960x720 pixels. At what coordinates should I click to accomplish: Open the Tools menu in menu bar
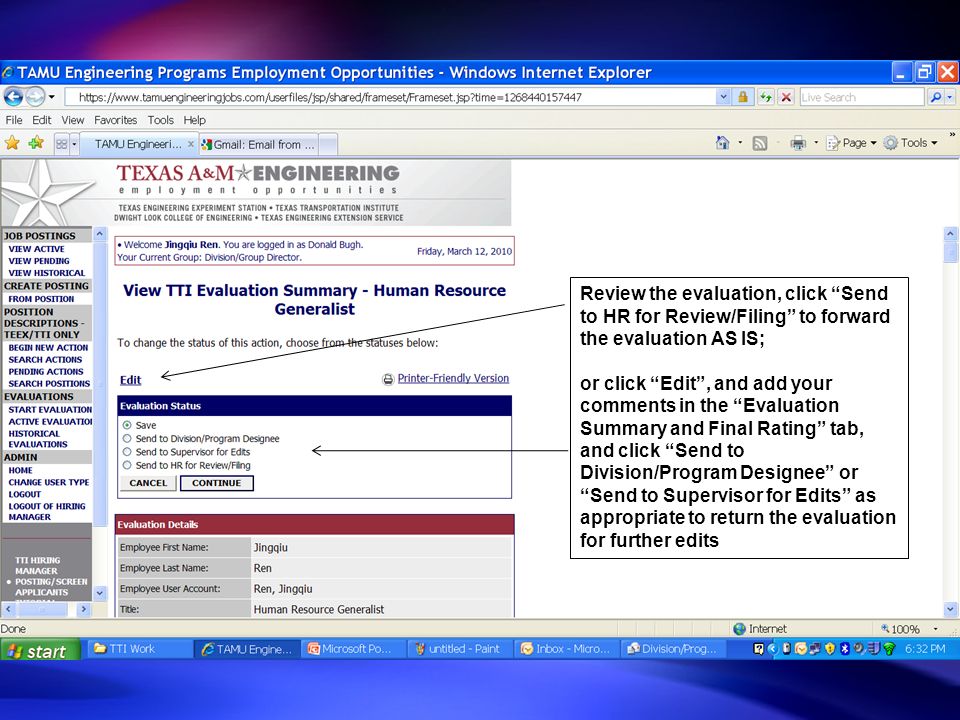[160, 120]
